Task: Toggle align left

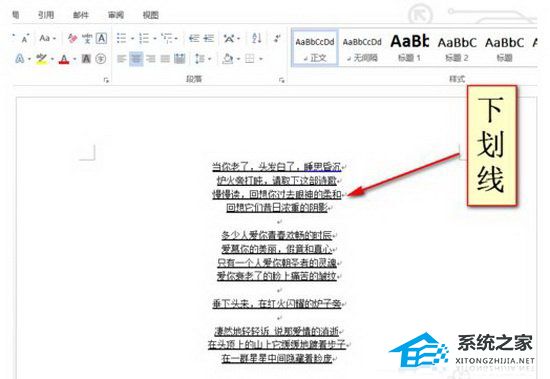Action: point(121,59)
